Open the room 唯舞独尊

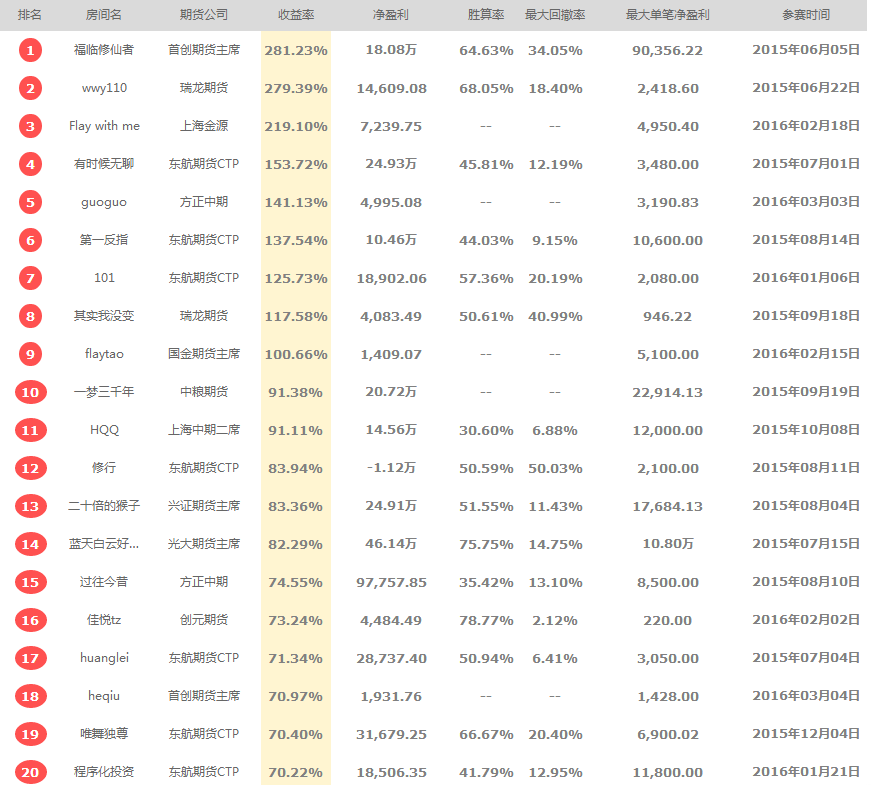(x=104, y=734)
